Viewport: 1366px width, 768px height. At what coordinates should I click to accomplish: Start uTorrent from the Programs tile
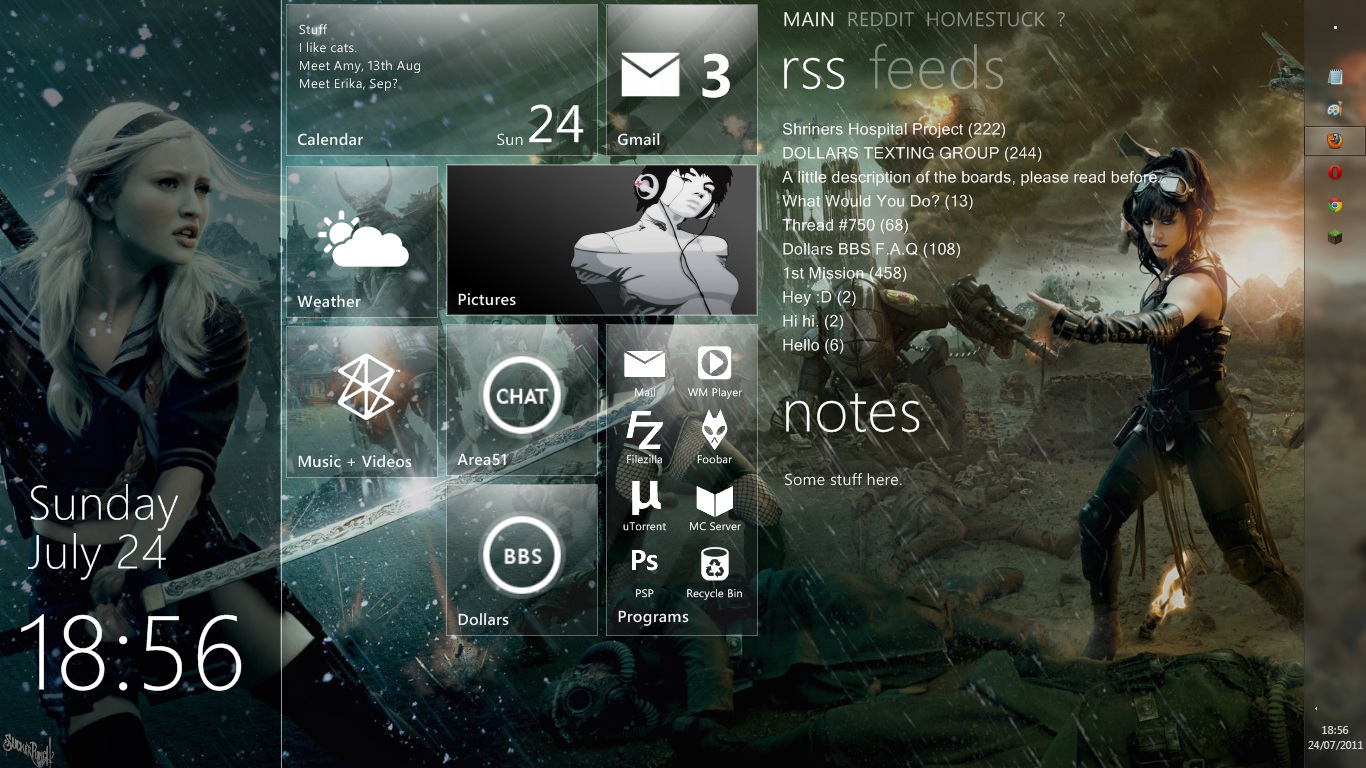click(x=645, y=505)
